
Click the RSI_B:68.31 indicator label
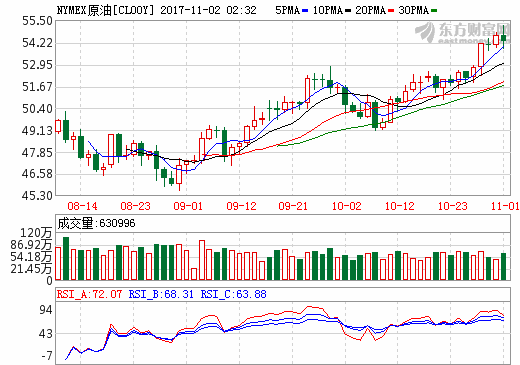pyautogui.click(x=161, y=294)
